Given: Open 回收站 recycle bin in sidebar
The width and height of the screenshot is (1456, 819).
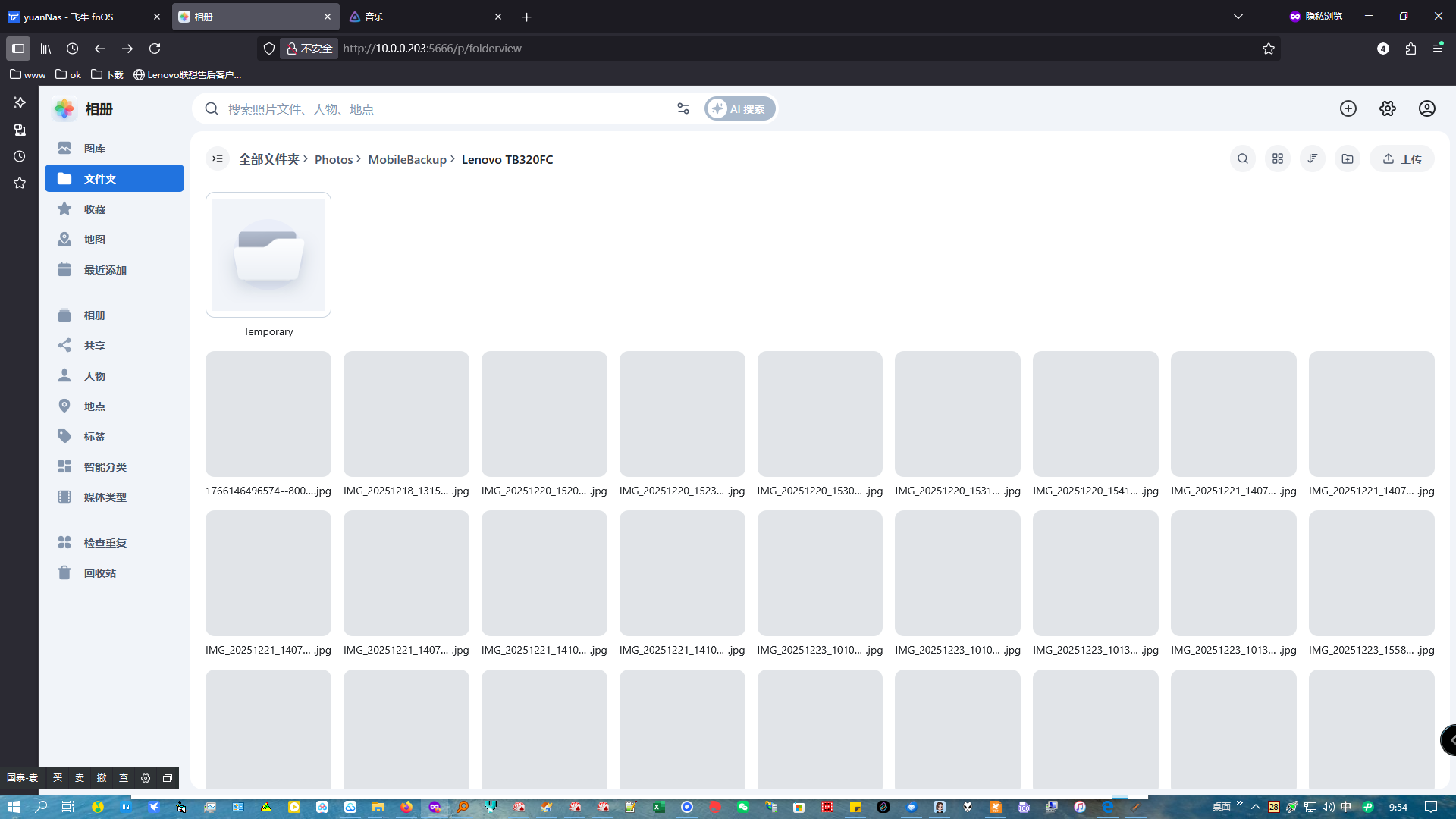Looking at the screenshot, I should pyautogui.click(x=99, y=573).
